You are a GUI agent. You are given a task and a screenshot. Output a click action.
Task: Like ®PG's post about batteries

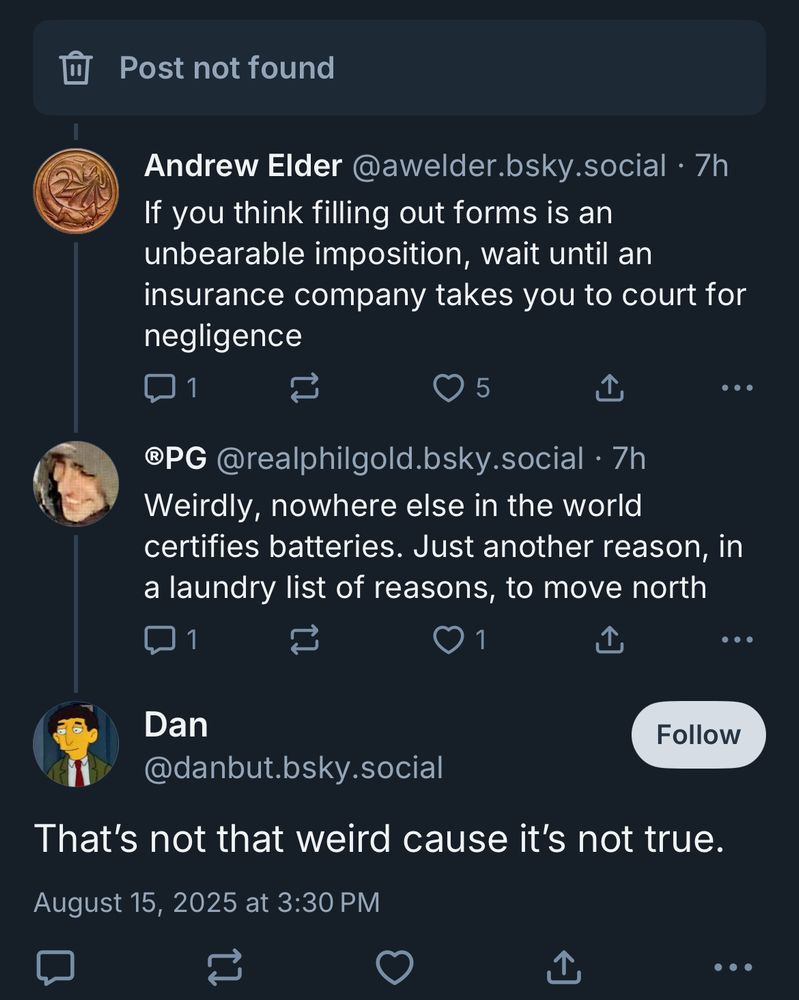pyautogui.click(x=448, y=640)
